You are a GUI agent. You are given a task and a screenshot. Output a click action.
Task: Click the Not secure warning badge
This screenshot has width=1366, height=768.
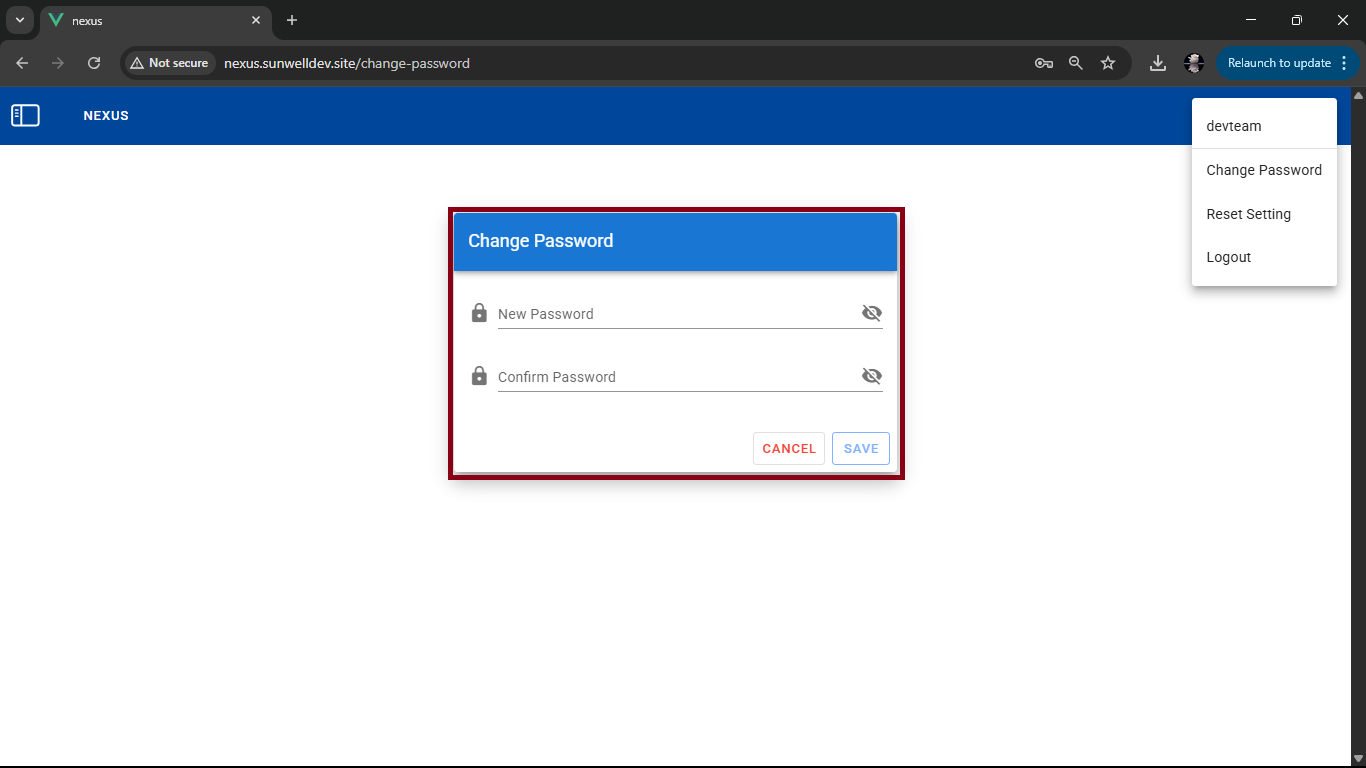click(169, 62)
